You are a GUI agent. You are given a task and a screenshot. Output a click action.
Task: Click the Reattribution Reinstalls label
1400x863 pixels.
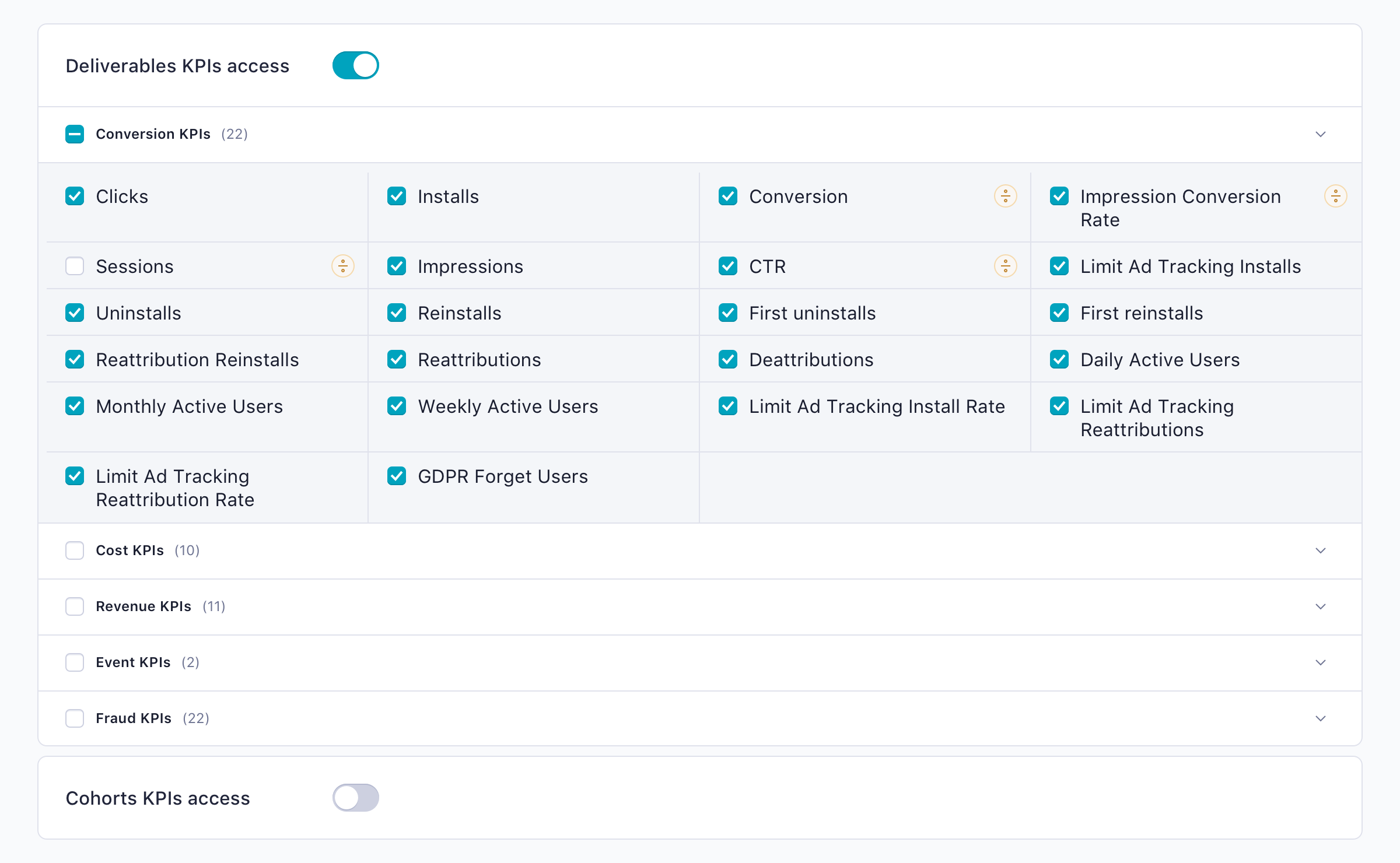click(197, 360)
